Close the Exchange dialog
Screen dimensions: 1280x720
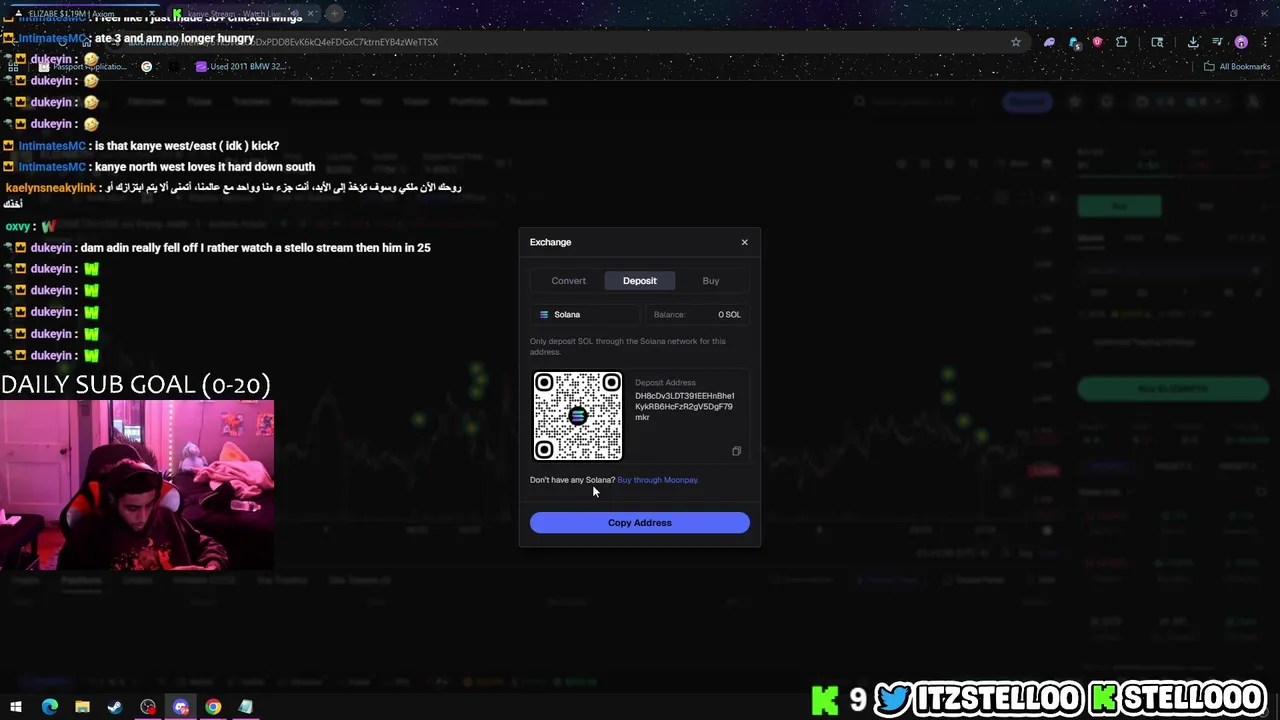point(744,242)
